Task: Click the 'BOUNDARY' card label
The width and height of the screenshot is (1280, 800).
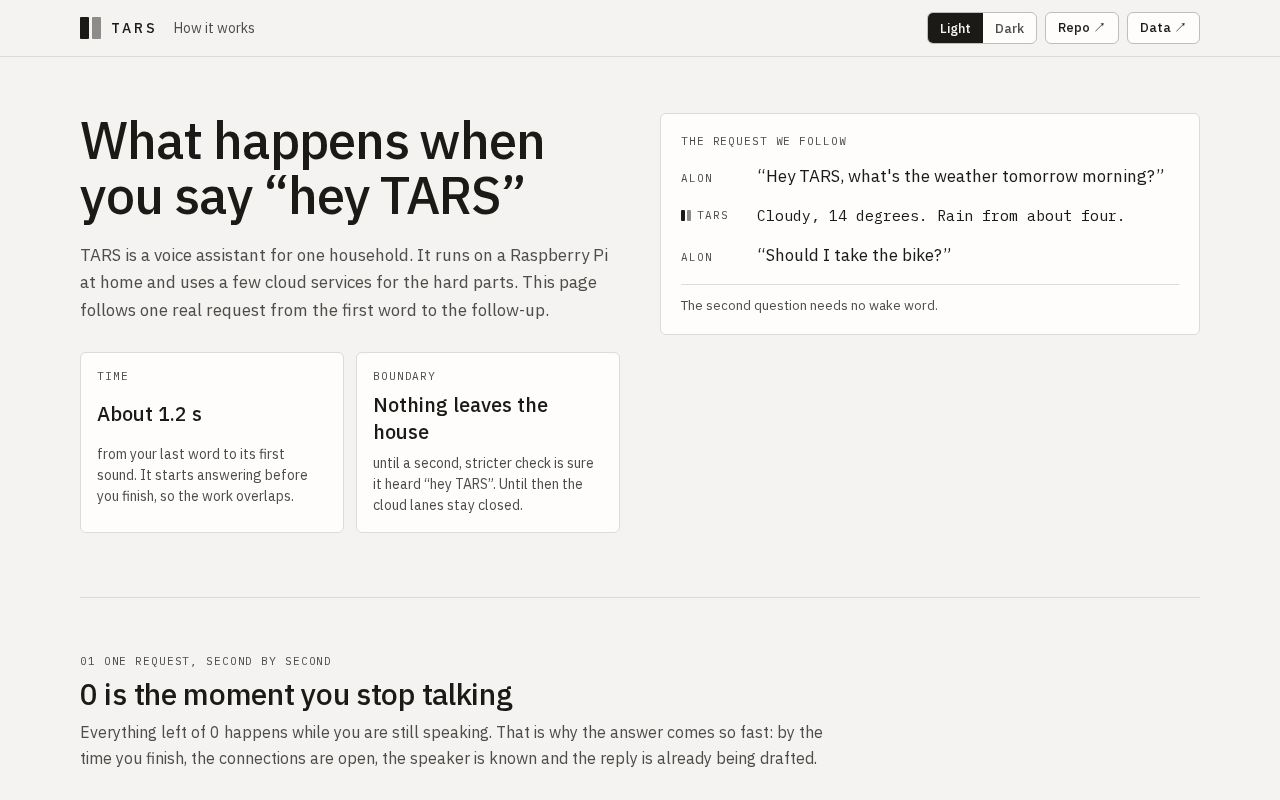Action: point(404,376)
